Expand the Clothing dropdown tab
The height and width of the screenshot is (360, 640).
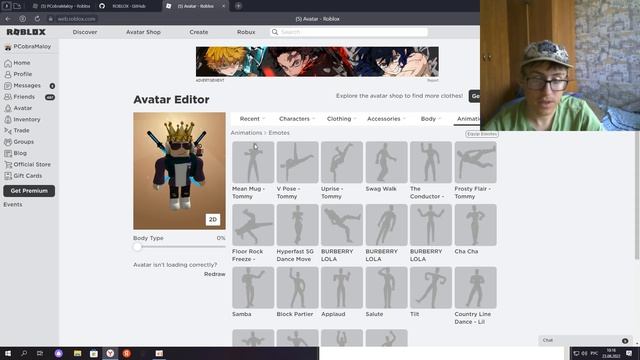coord(341,119)
